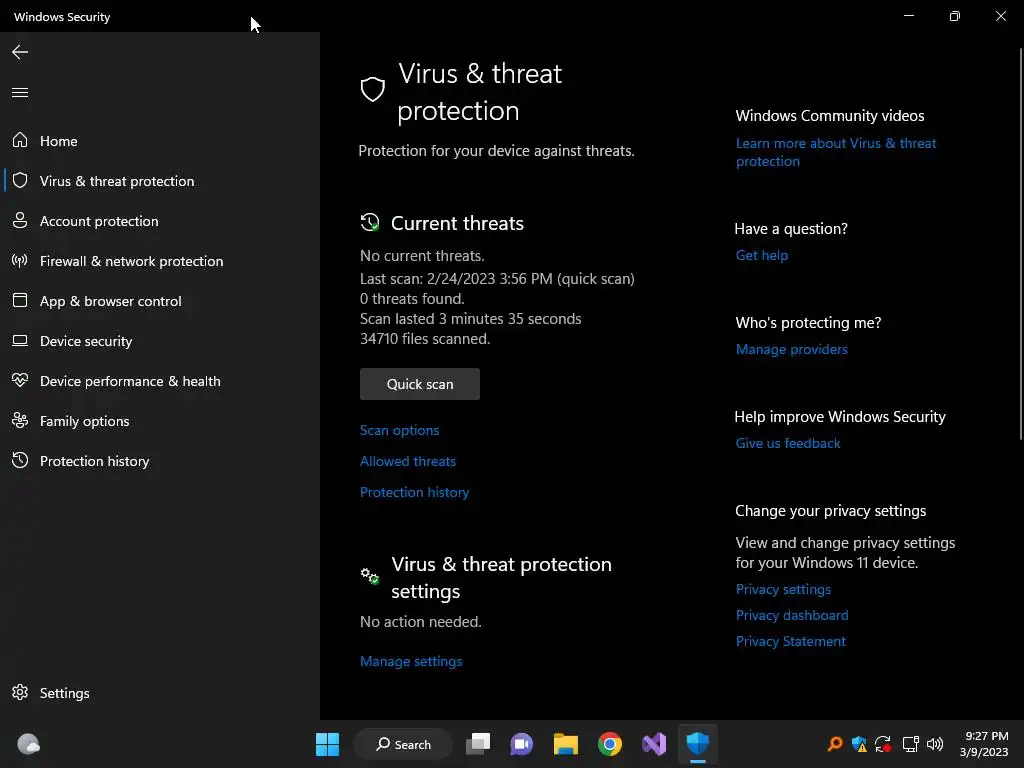Image resolution: width=1024 pixels, height=768 pixels.
Task: Open Scan options link
Action: pos(399,430)
